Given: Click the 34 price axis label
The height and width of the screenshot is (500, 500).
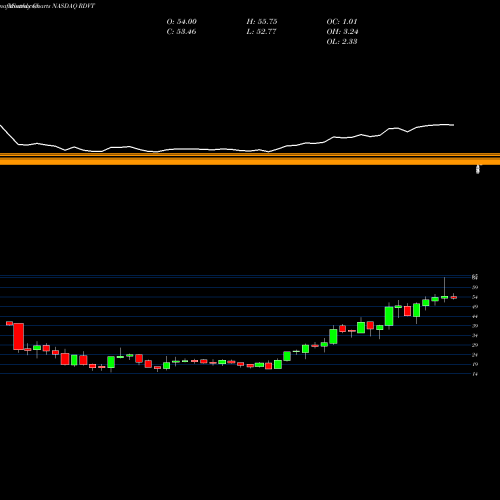Looking at the screenshot, I should point(475,335).
